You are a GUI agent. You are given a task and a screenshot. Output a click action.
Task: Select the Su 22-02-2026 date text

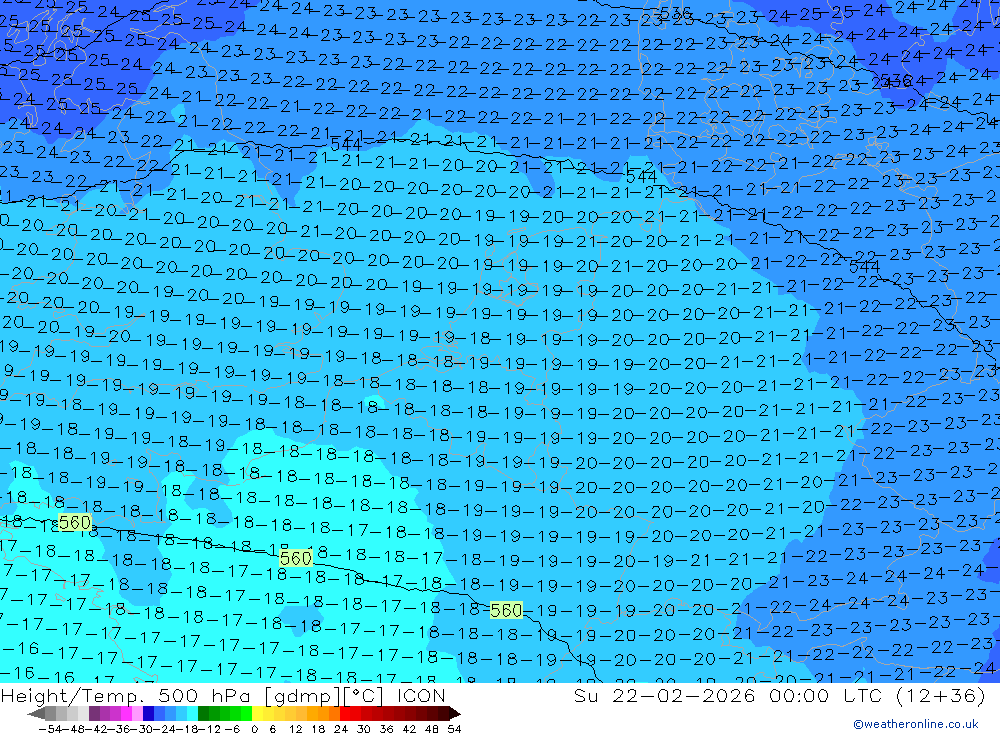click(x=664, y=695)
